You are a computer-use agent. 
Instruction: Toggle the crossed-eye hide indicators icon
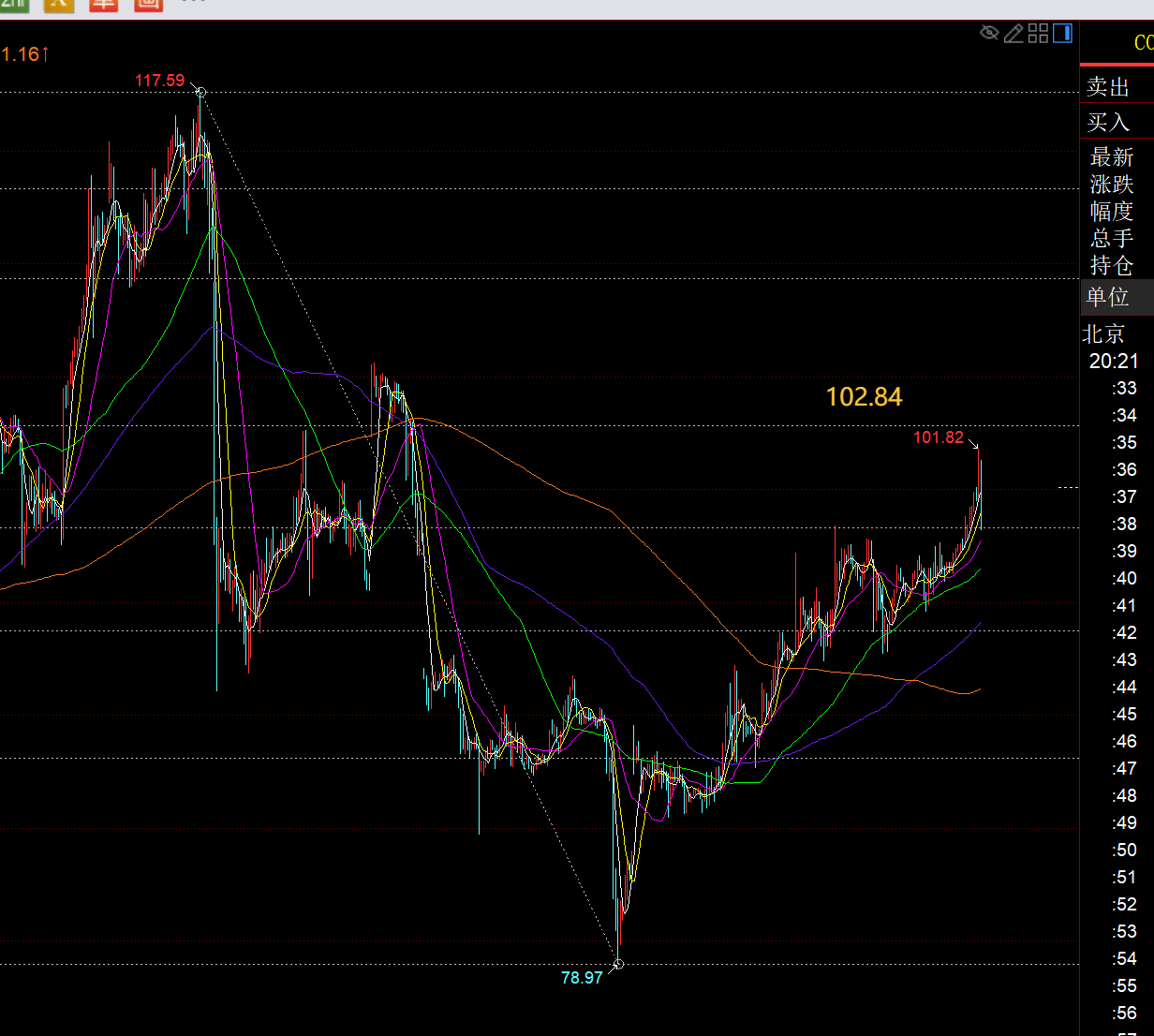click(x=989, y=34)
